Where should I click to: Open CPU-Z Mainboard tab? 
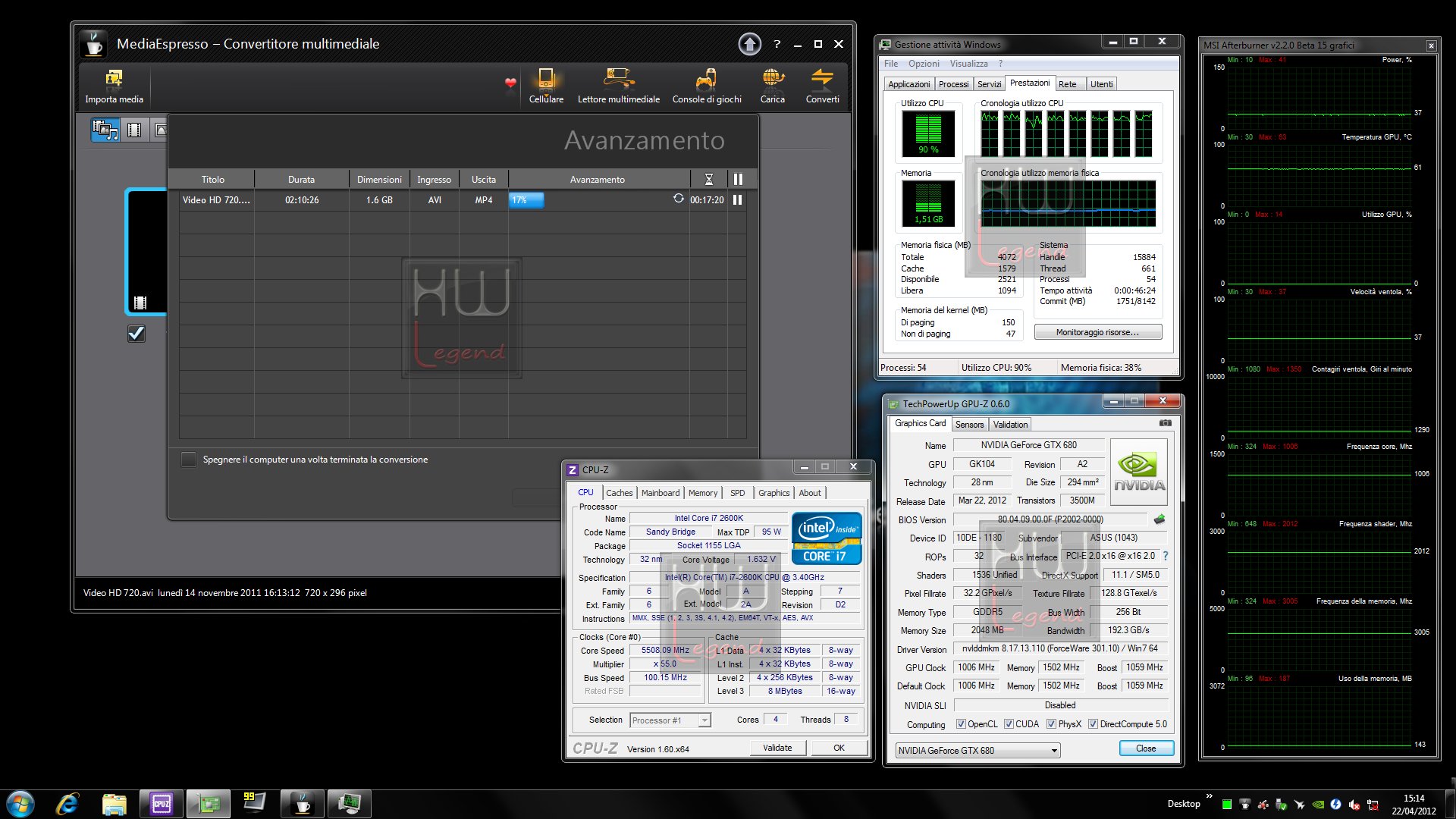[x=661, y=493]
